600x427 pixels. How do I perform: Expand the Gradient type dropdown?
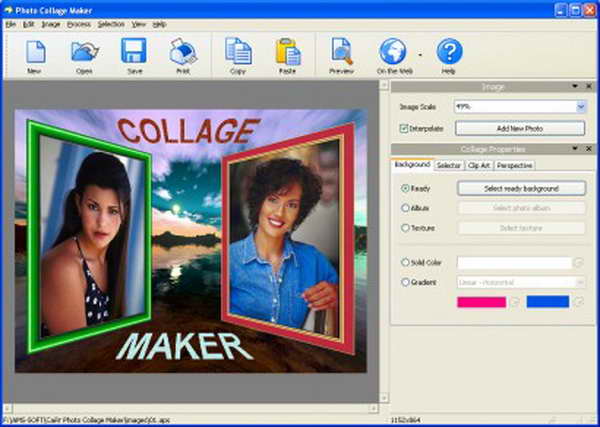(x=579, y=282)
